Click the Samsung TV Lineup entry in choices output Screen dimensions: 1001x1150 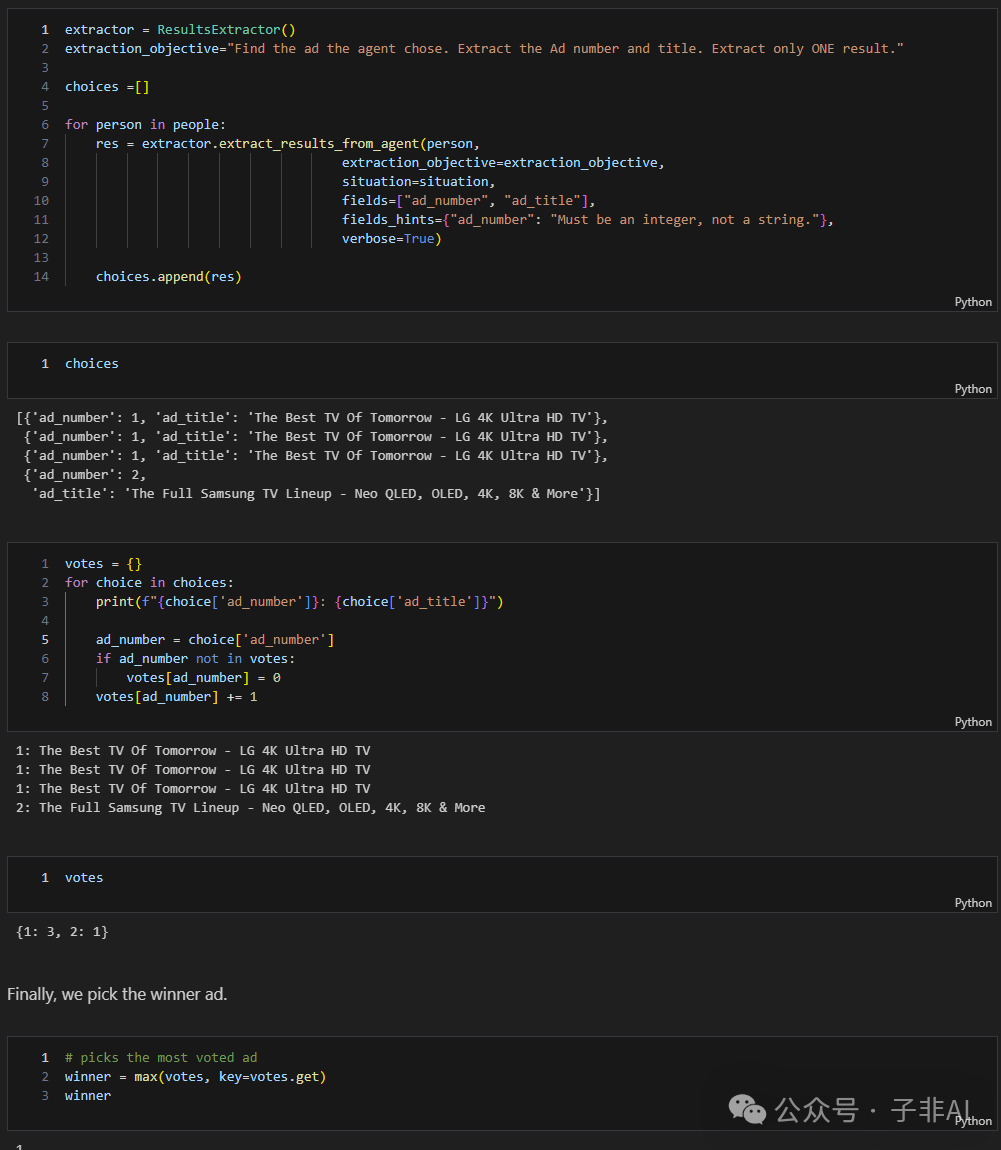(x=360, y=494)
